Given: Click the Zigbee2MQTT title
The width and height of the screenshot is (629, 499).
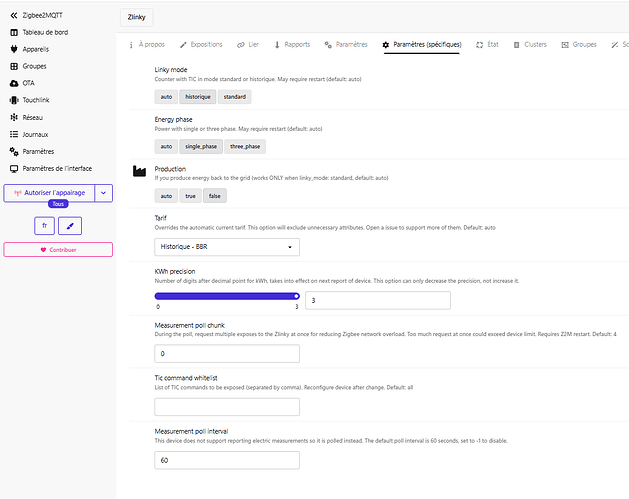Looking at the screenshot, I should [x=43, y=15].
